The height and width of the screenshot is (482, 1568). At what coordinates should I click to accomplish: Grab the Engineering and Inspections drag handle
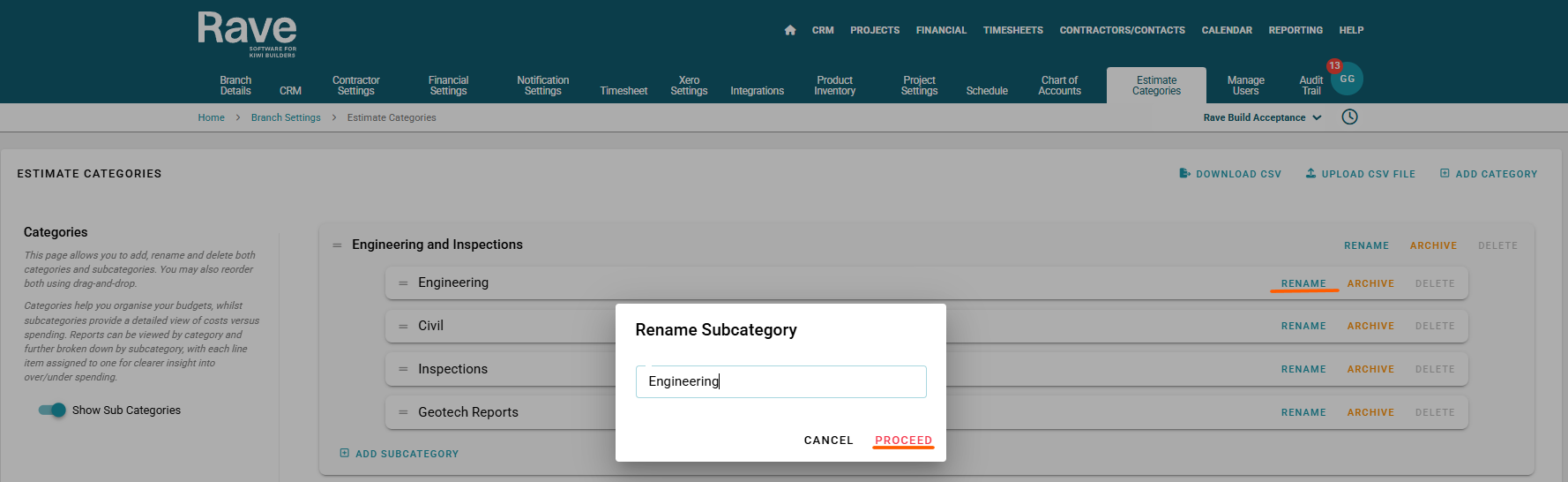(337, 245)
